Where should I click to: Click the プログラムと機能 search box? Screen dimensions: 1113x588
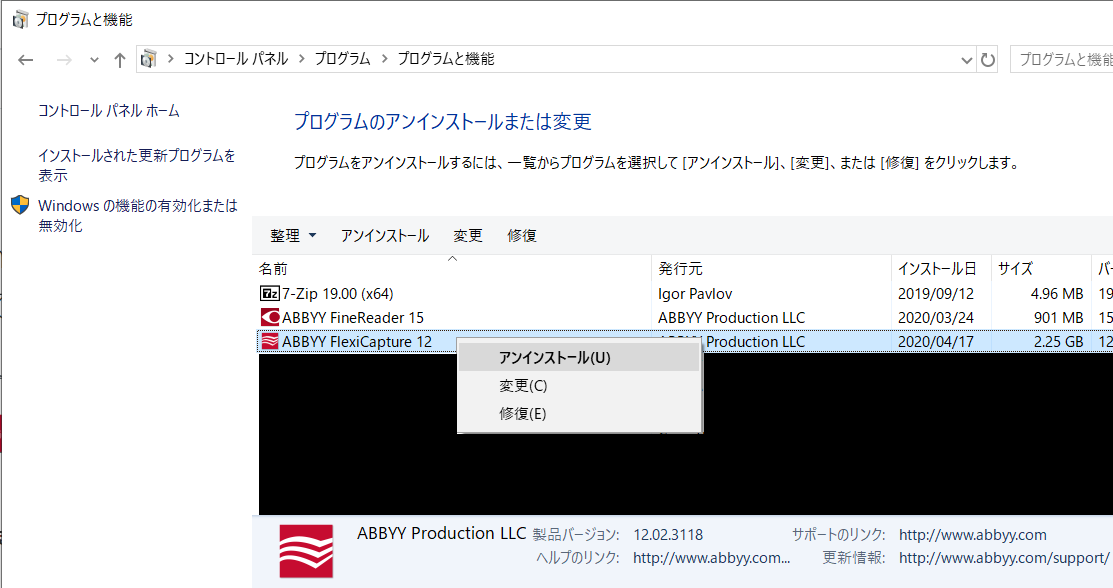[1062, 60]
